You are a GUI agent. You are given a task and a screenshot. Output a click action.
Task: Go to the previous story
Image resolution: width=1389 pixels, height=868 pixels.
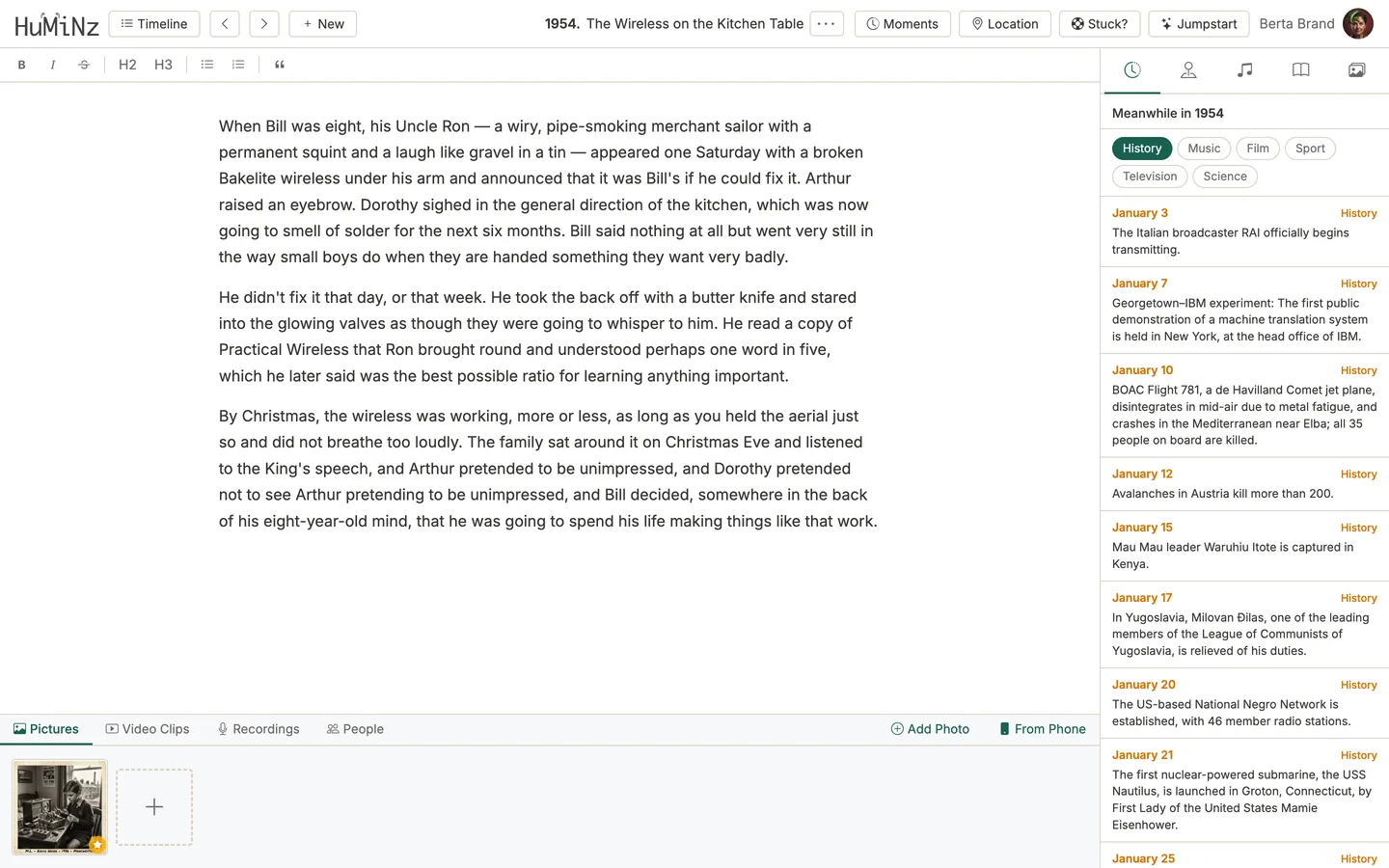(225, 24)
